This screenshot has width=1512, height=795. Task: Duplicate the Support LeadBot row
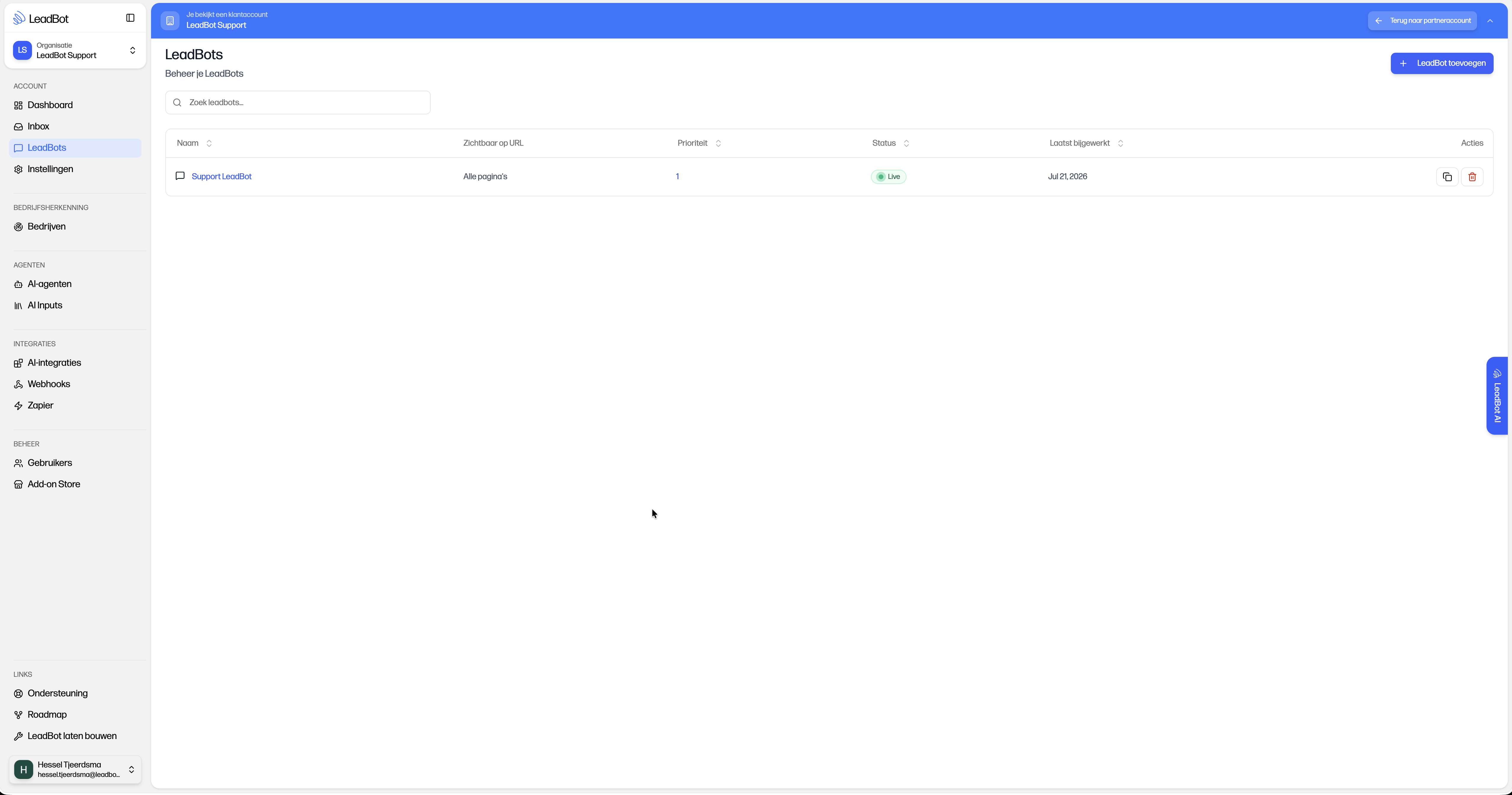(x=1447, y=177)
